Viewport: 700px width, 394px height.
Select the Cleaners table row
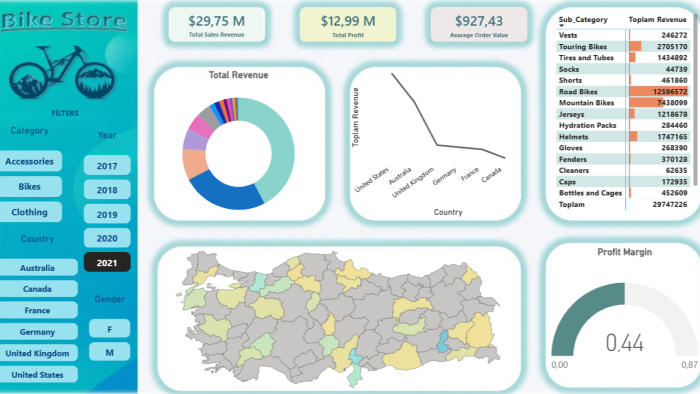click(x=623, y=170)
